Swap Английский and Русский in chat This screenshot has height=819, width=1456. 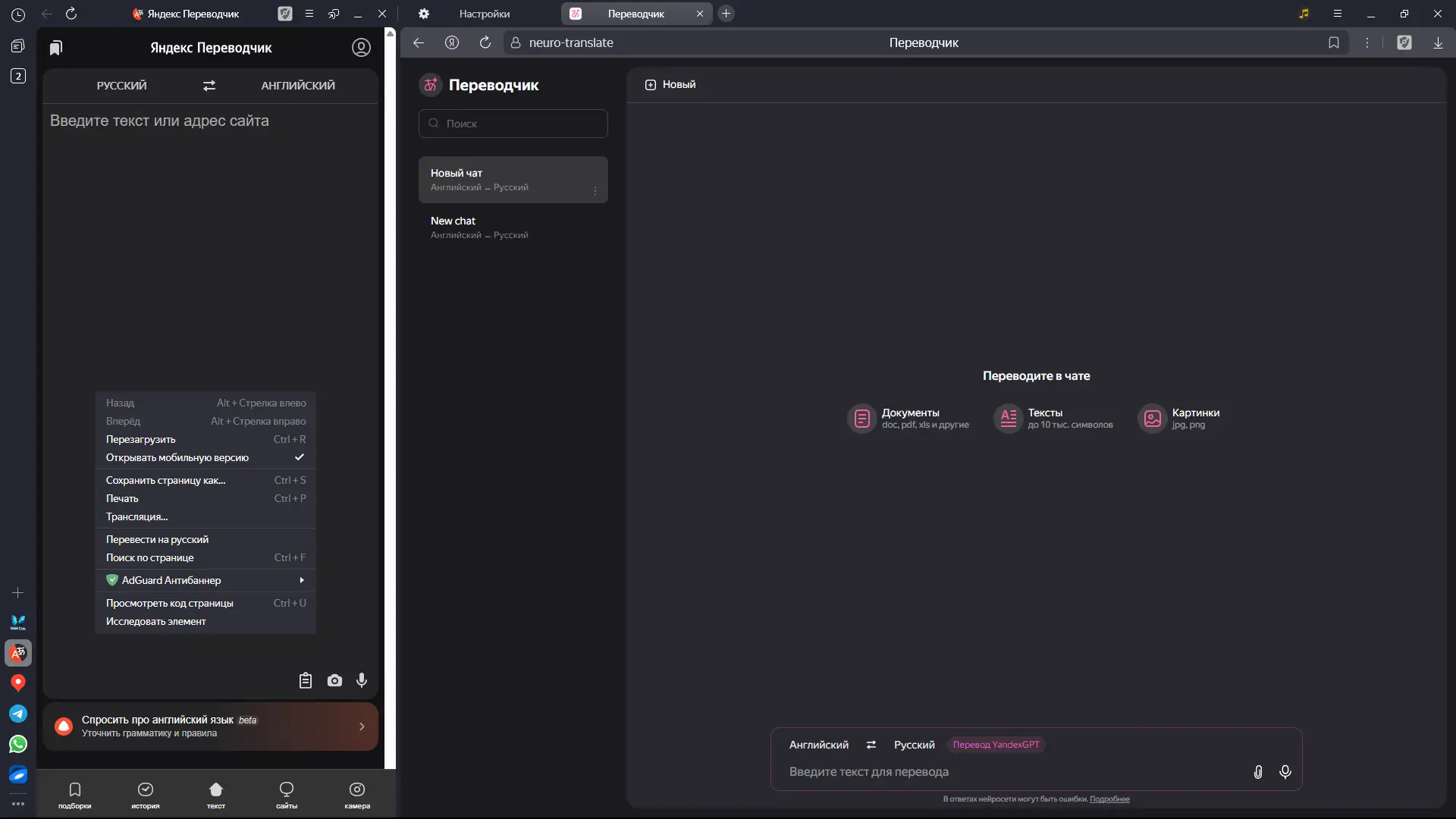click(x=871, y=745)
